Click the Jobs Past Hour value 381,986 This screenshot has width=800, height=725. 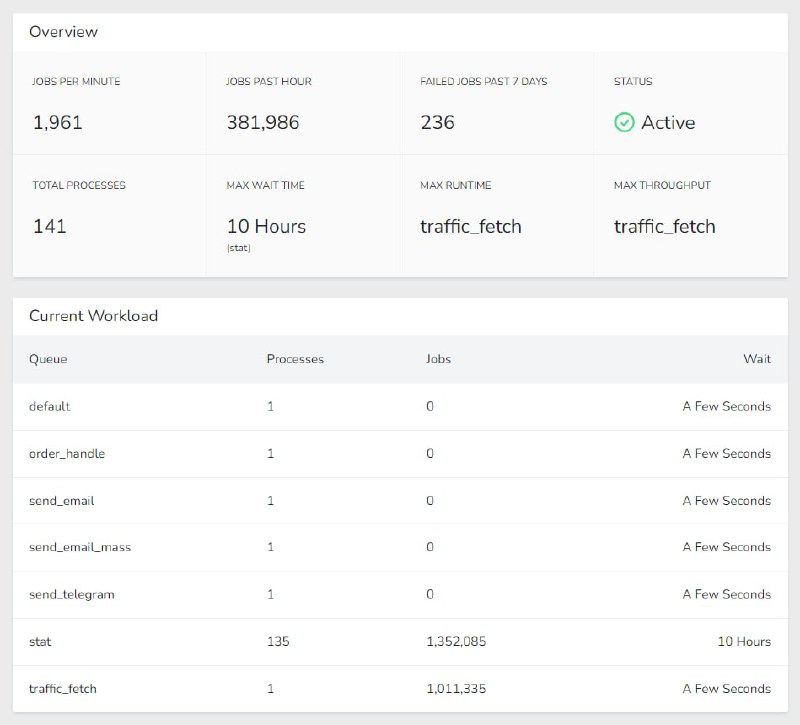pyautogui.click(x=263, y=123)
